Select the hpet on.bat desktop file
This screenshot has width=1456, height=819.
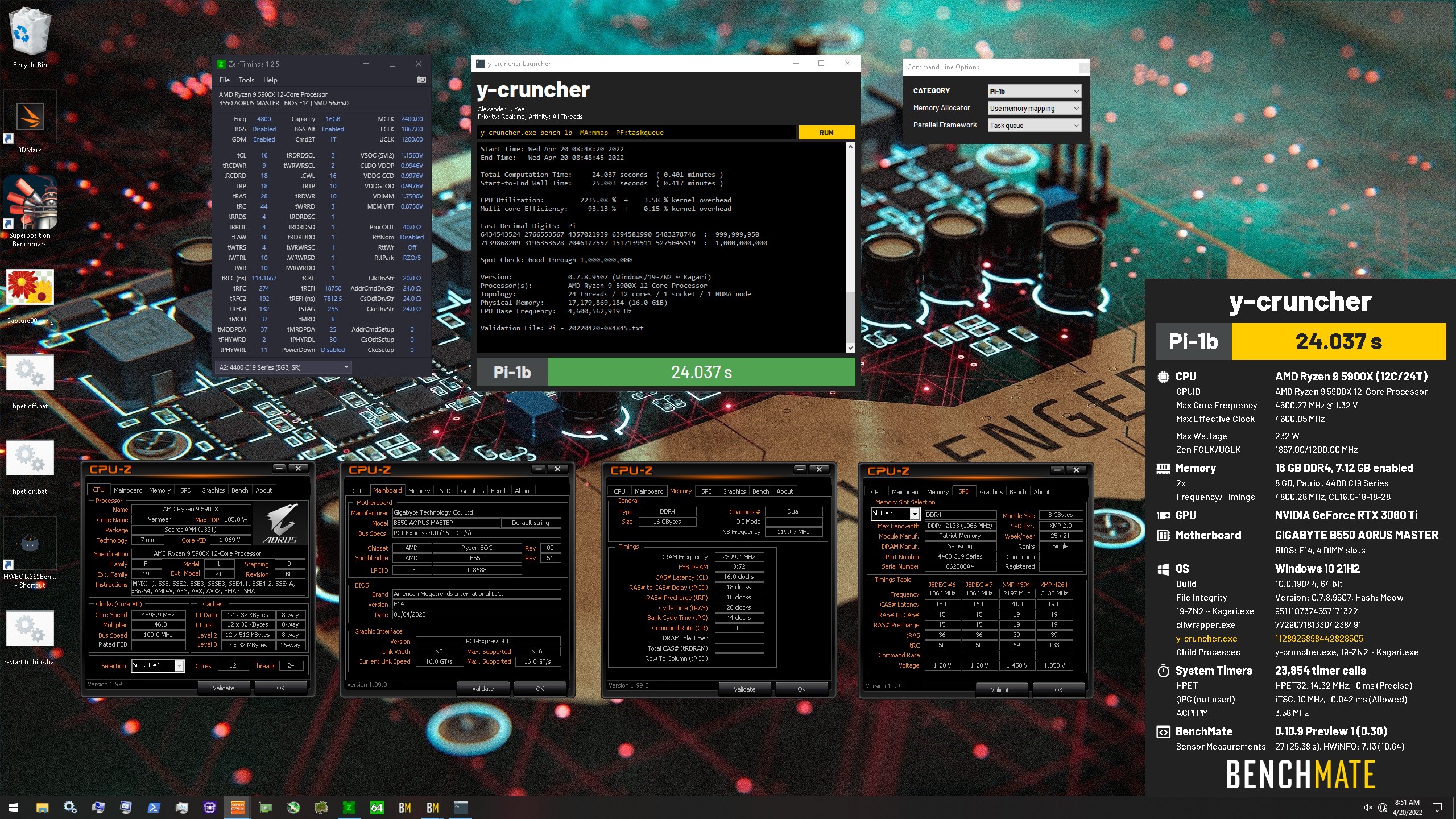pyautogui.click(x=30, y=465)
